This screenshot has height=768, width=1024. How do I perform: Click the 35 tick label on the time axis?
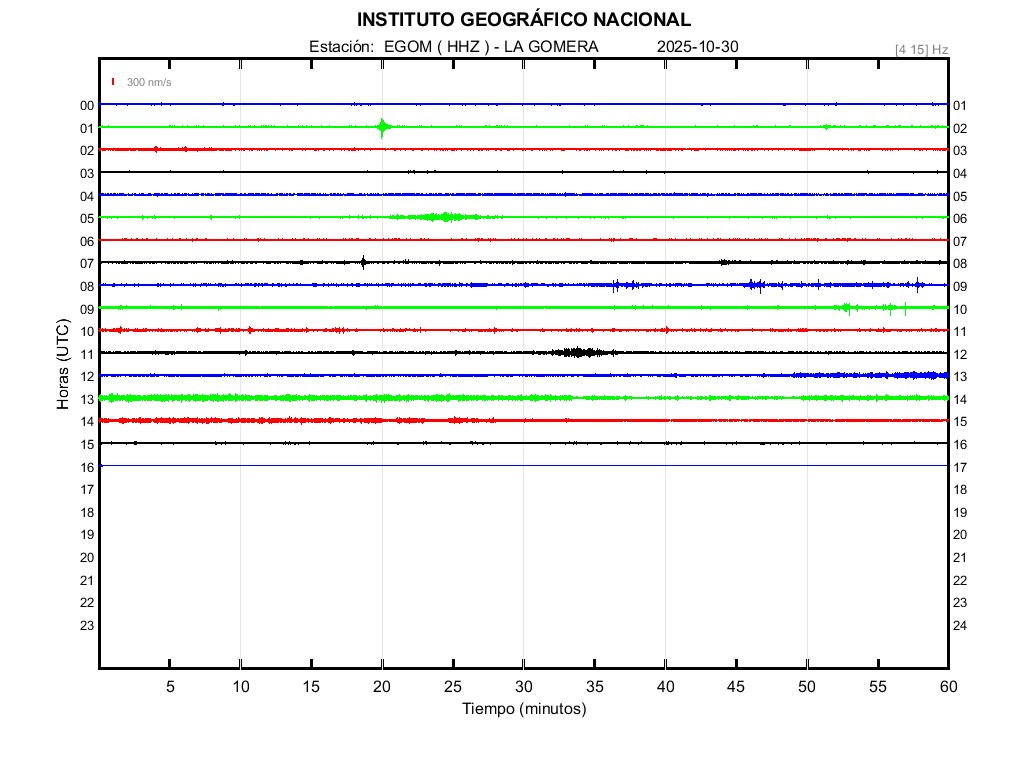[x=594, y=686]
